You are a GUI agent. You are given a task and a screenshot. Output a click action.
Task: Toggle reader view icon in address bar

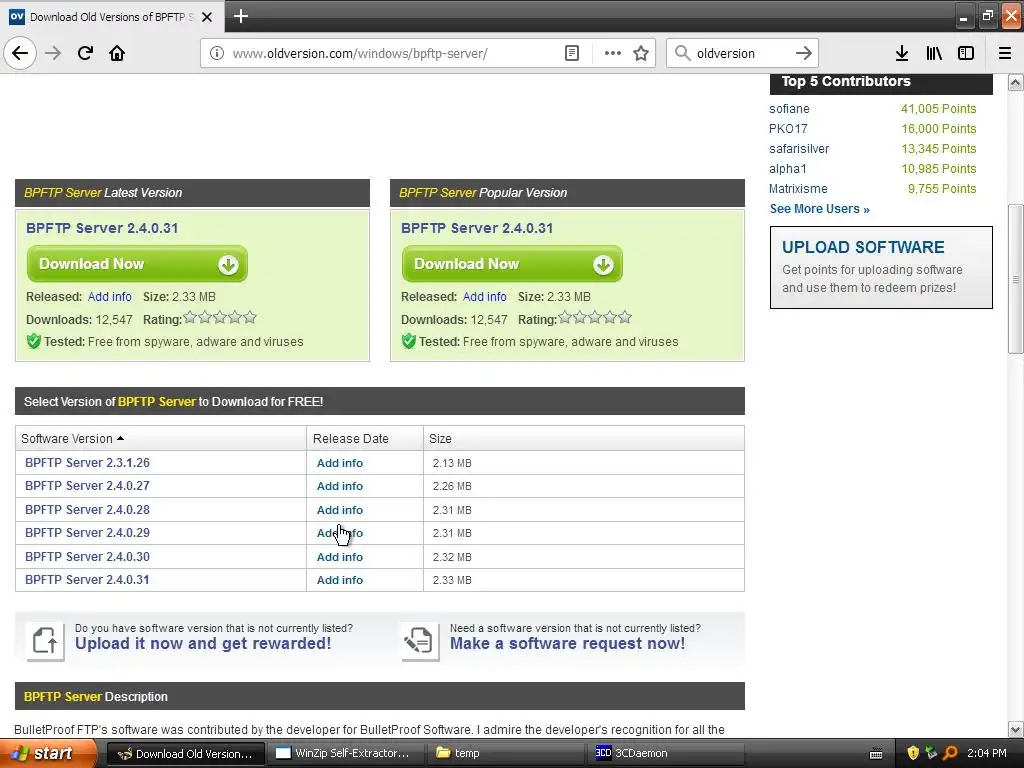click(571, 53)
